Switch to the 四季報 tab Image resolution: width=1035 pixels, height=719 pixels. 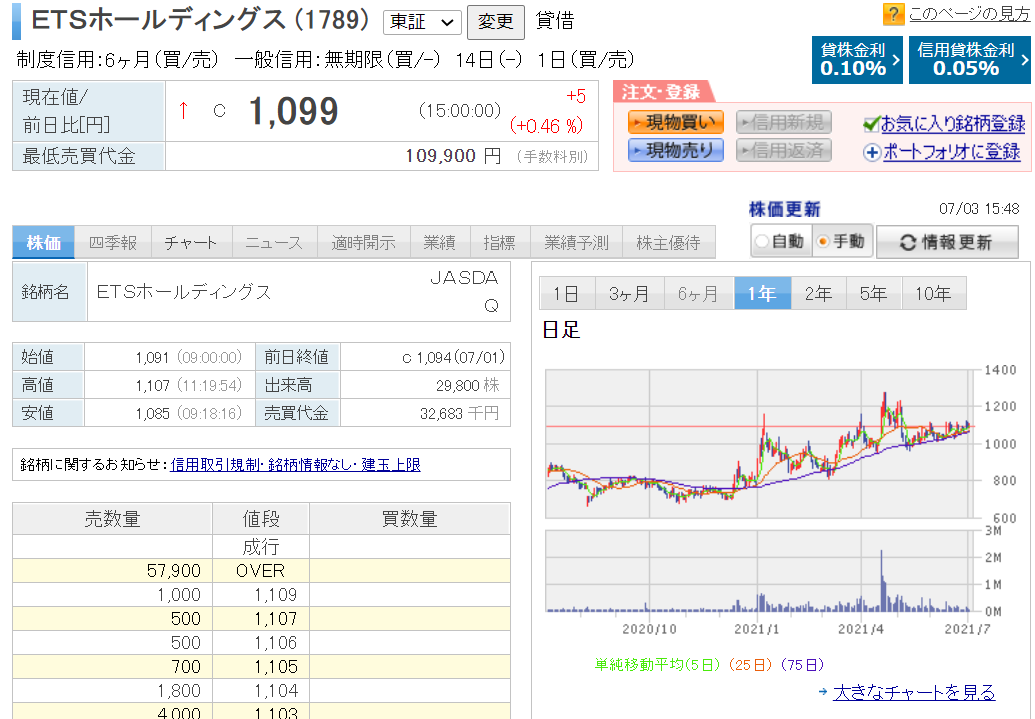click(x=113, y=242)
